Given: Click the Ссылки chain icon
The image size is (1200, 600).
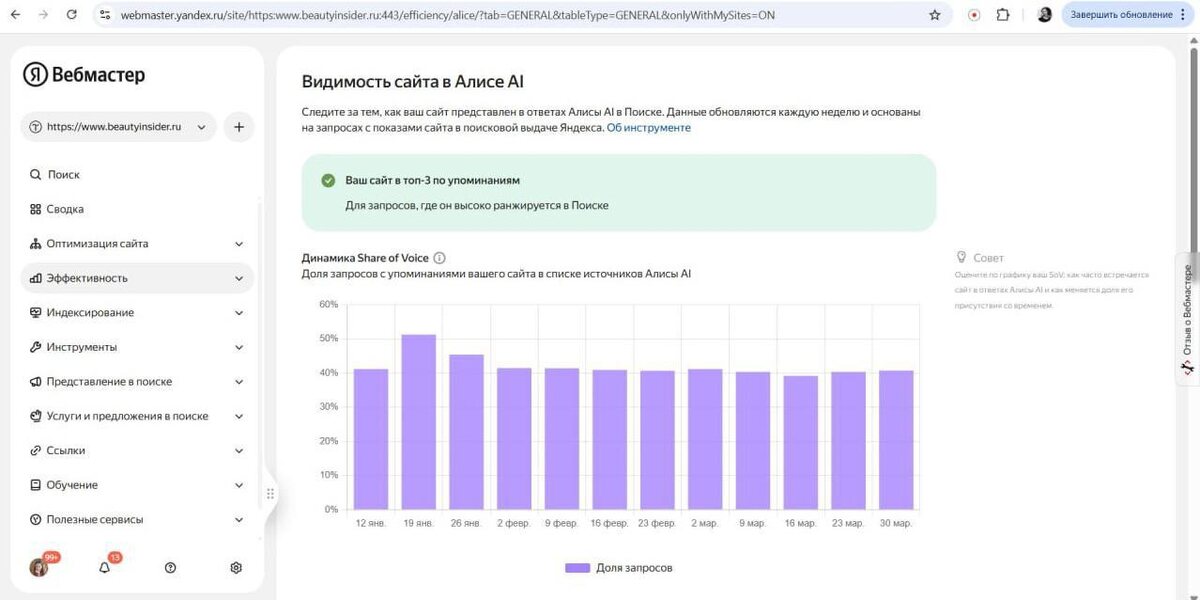Looking at the screenshot, I should pyautogui.click(x=36, y=450).
